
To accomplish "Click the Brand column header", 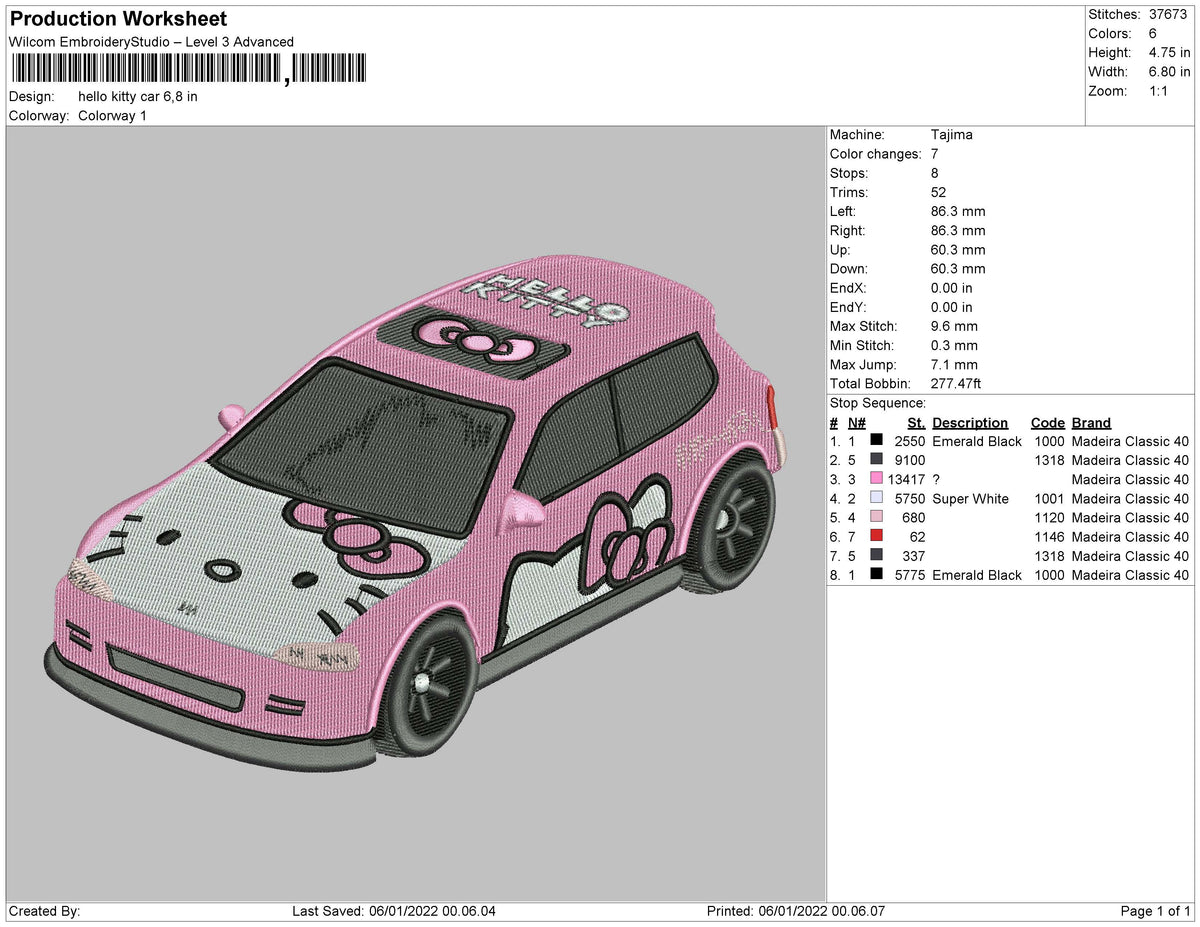I will pyautogui.click(x=1091, y=423).
